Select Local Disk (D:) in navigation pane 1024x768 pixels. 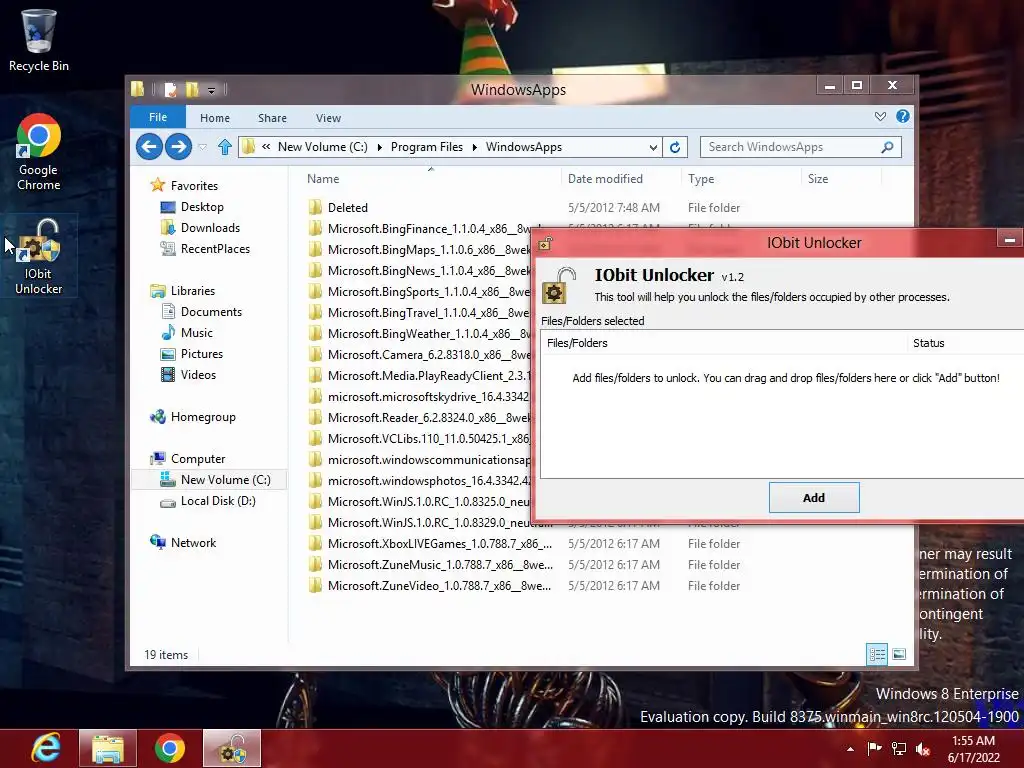[x=217, y=501]
